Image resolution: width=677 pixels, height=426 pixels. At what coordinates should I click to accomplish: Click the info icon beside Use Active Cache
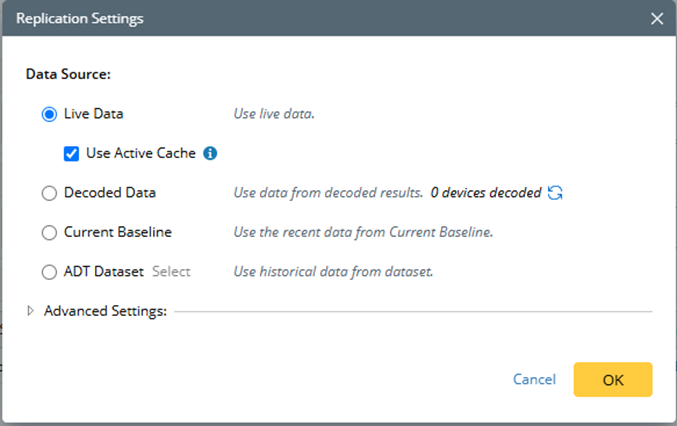click(210, 154)
